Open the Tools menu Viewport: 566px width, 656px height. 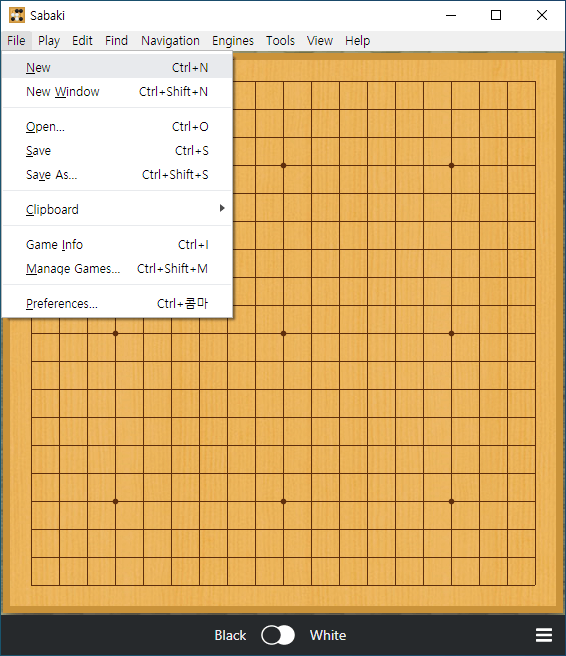coord(280,41)
